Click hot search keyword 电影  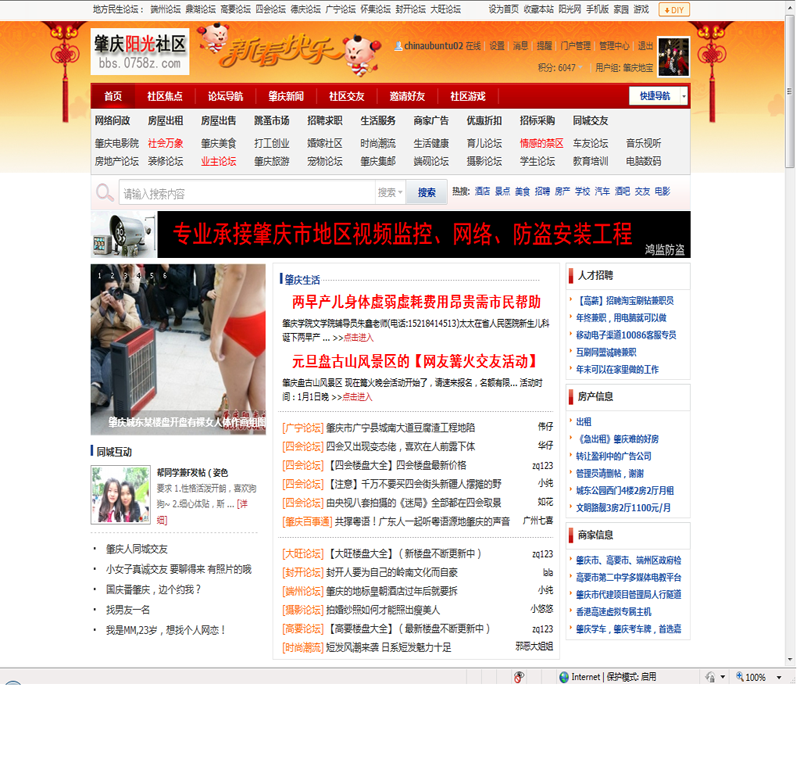coord(662,191)
